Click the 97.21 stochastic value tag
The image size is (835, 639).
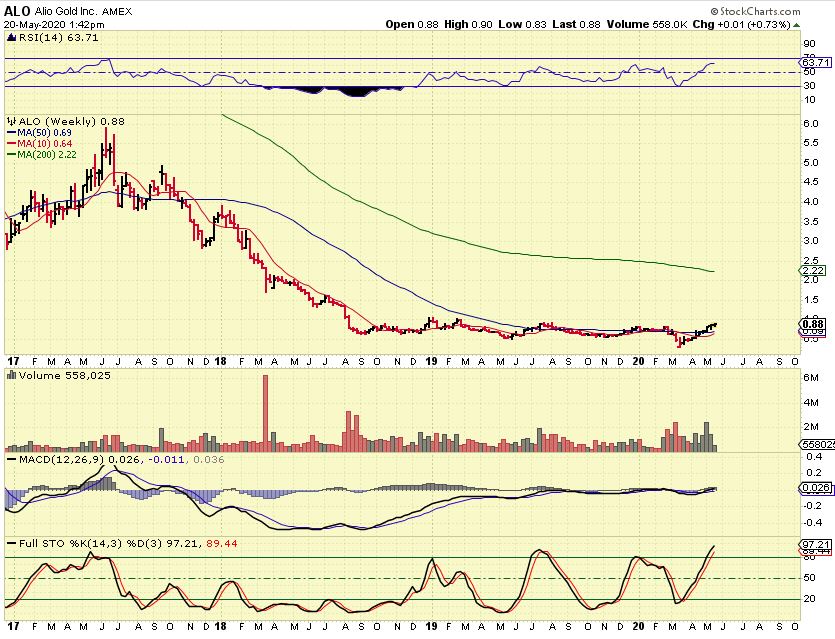click(x=816, y=544)
